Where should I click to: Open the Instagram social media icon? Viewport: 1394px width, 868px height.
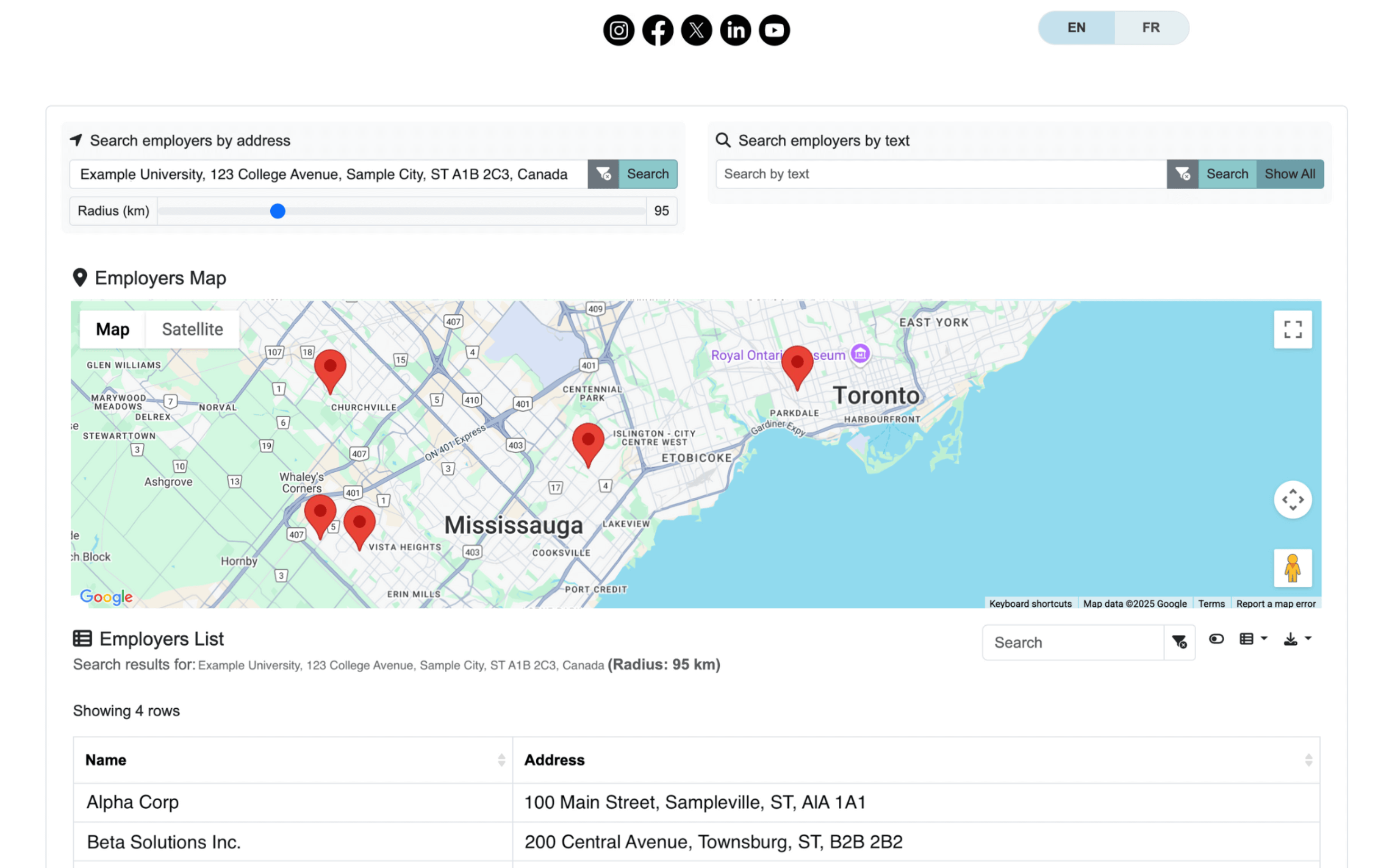click(619, 30)
